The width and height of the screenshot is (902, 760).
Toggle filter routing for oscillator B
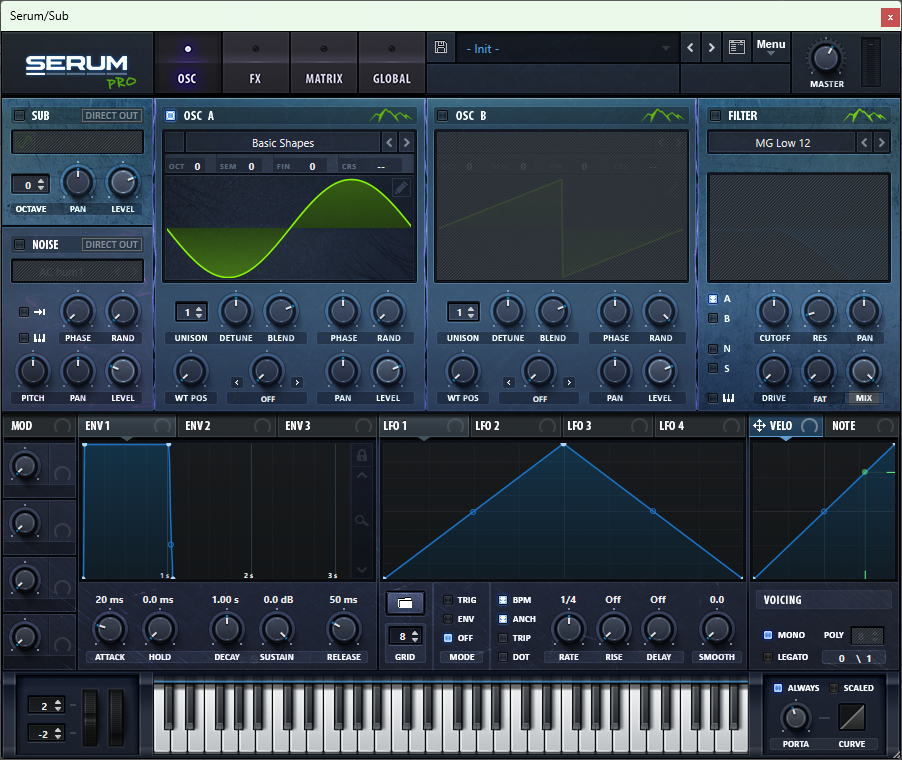tap(713, 318)
